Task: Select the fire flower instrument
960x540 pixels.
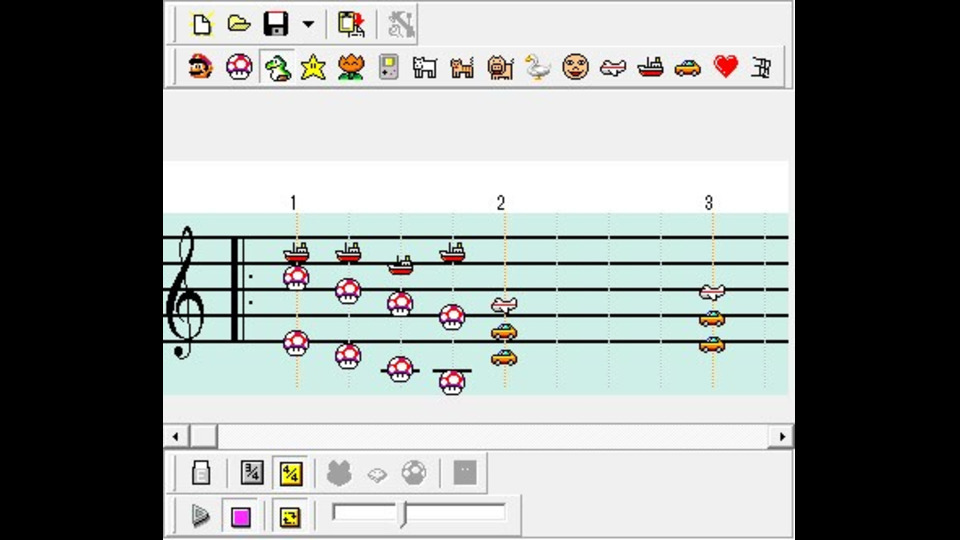Action: pyautogui.click(x=351, y=67)
